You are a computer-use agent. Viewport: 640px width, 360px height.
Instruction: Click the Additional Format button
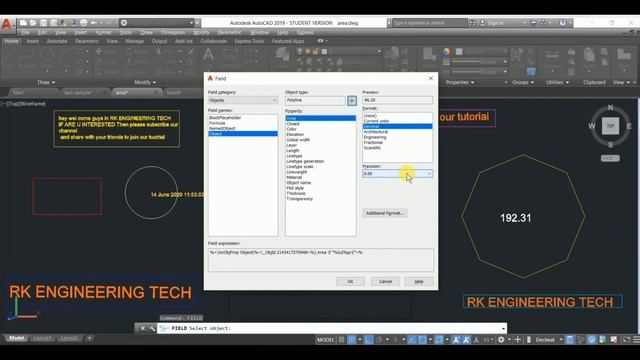tap(384, 213)
